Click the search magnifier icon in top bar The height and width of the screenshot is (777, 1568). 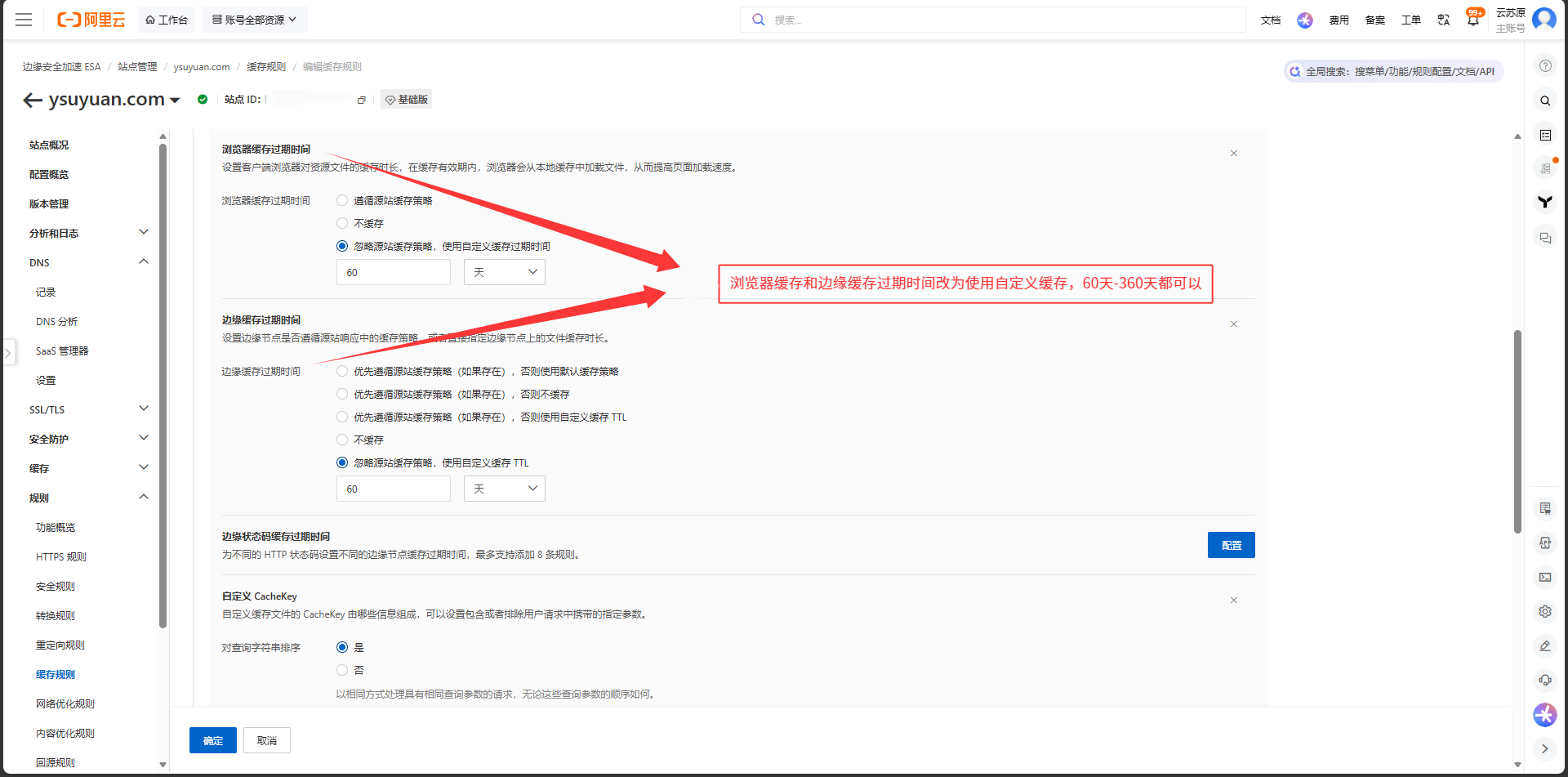(x=759, y=20)
